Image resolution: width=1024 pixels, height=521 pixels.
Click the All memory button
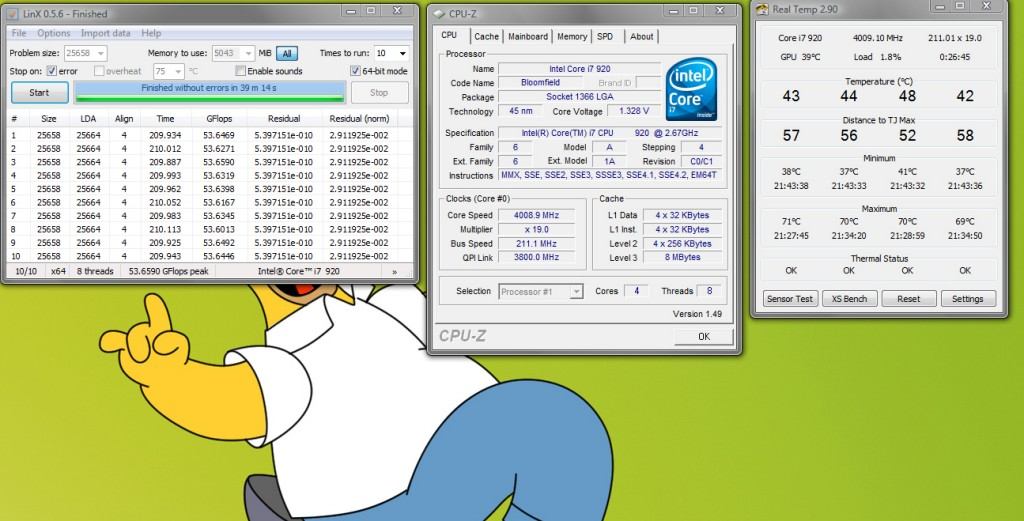287,54
